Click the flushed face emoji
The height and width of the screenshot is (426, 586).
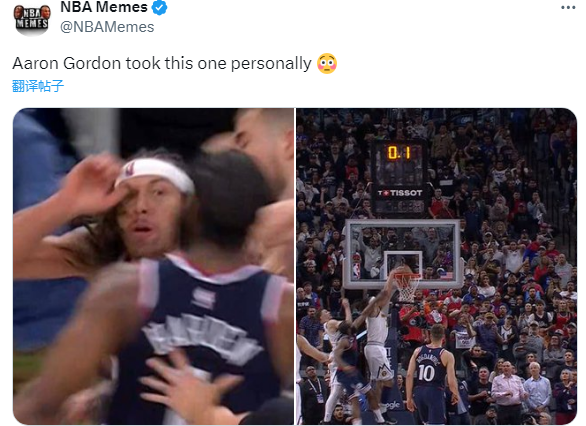click(327, 64)
